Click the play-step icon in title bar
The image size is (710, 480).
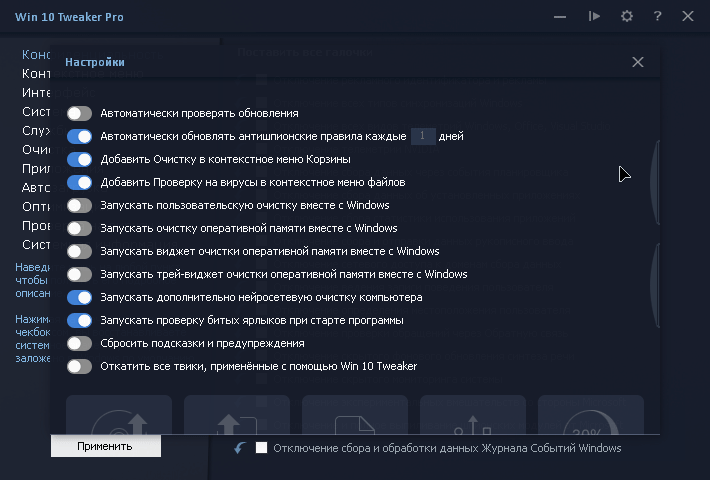(x=595, y=16)
